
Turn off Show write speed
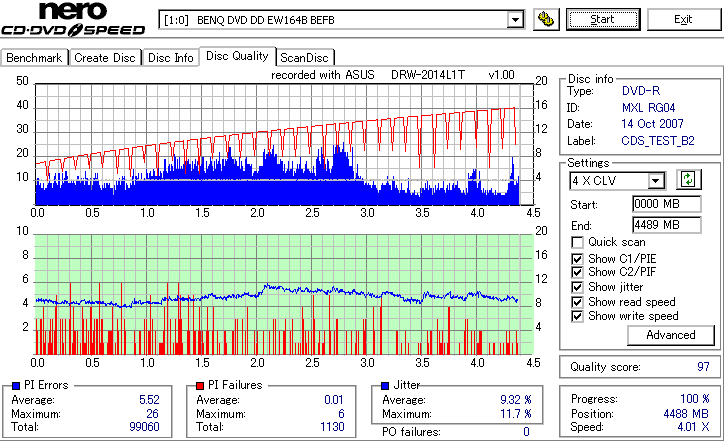pyautogui.click(x=577, y=316)
